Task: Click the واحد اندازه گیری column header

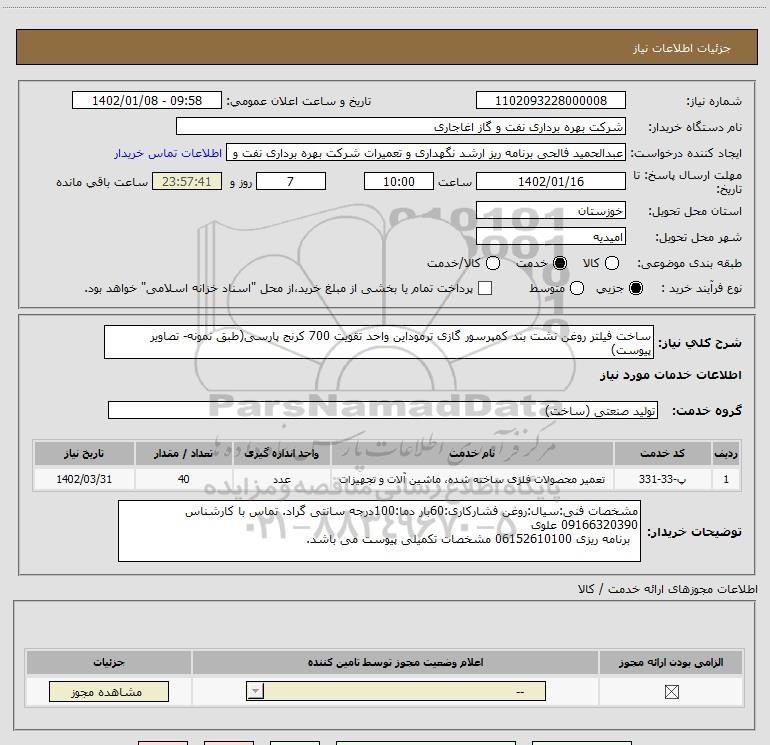Action: point(281,453)
